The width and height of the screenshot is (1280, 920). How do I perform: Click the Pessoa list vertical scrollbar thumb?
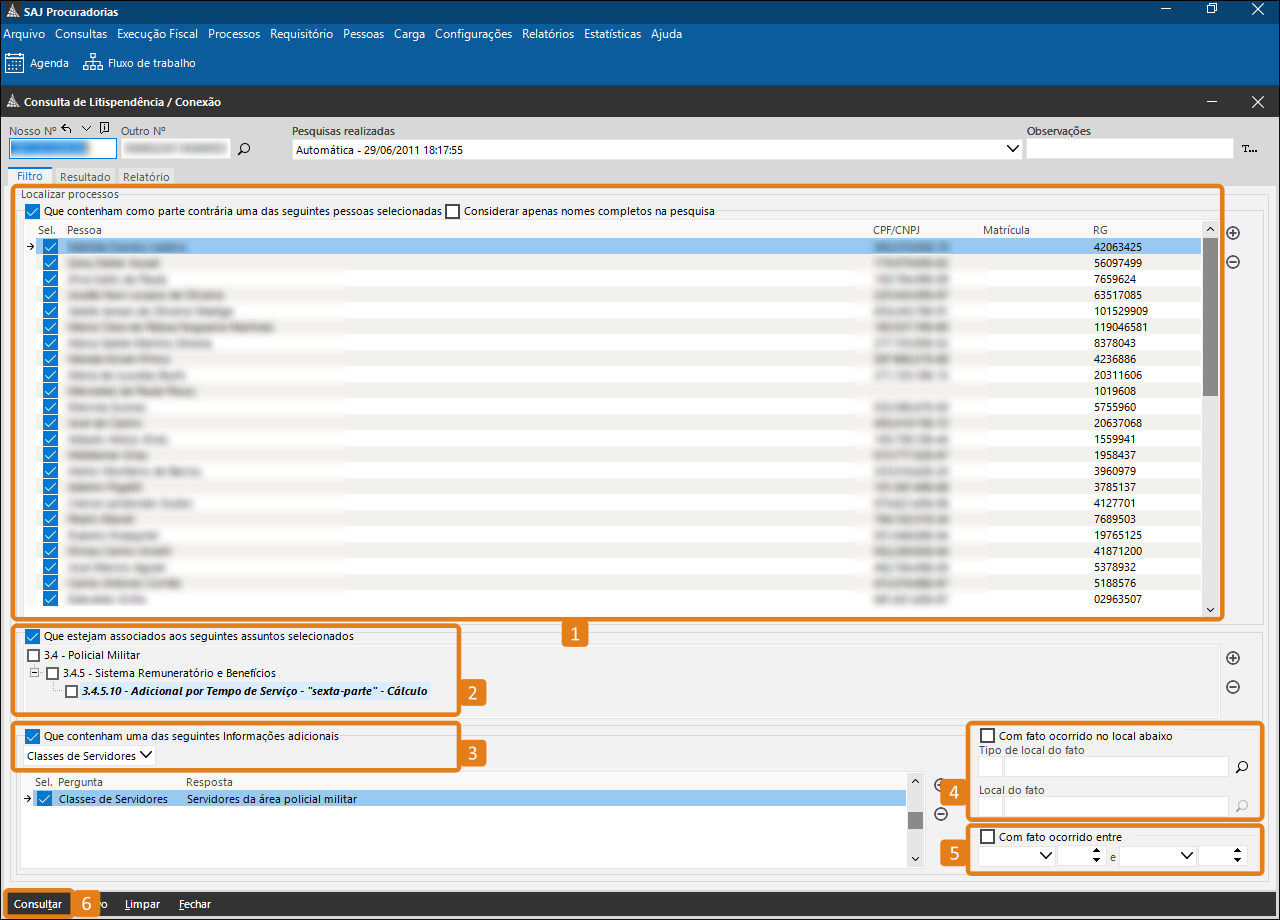tap(1211, 318)
